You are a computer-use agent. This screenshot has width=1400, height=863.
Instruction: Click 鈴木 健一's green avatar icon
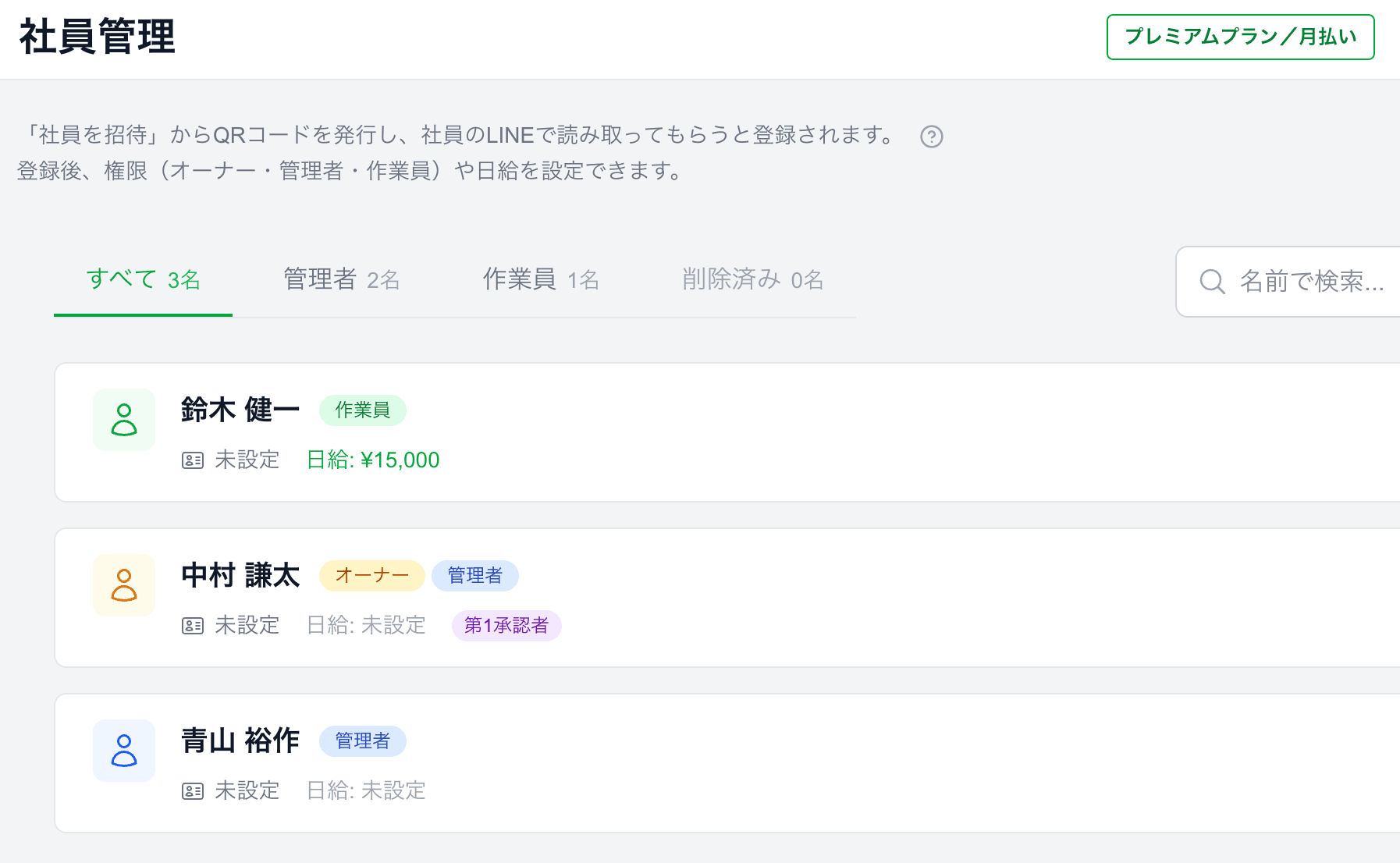coord(124,420)
